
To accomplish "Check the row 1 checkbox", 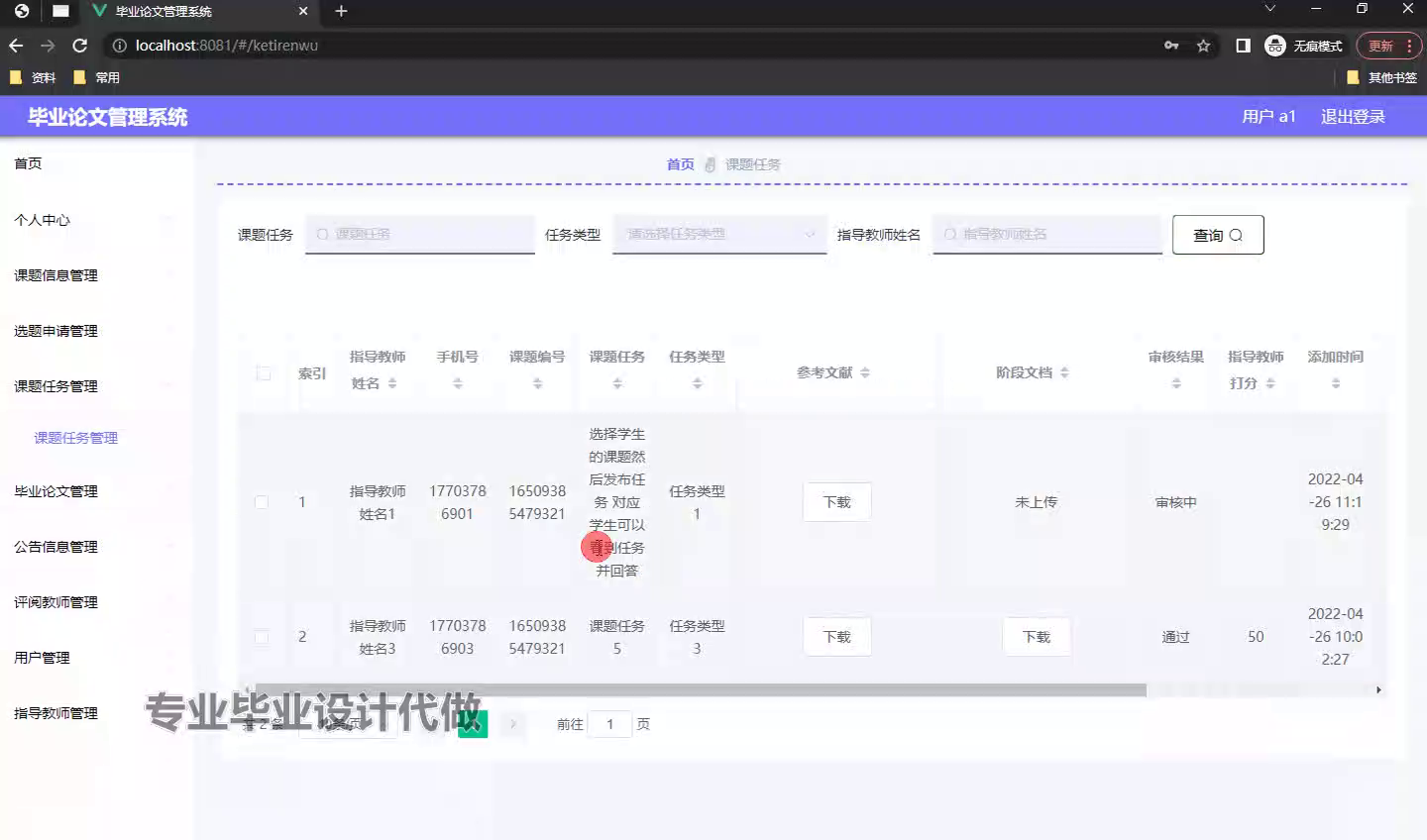I will [x=262, y=502].
